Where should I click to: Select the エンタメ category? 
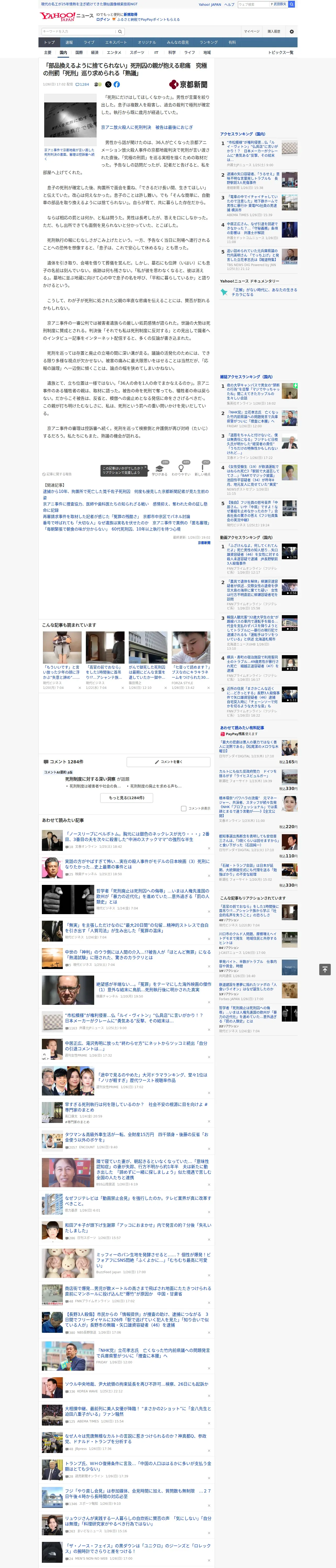click(114, 52)
